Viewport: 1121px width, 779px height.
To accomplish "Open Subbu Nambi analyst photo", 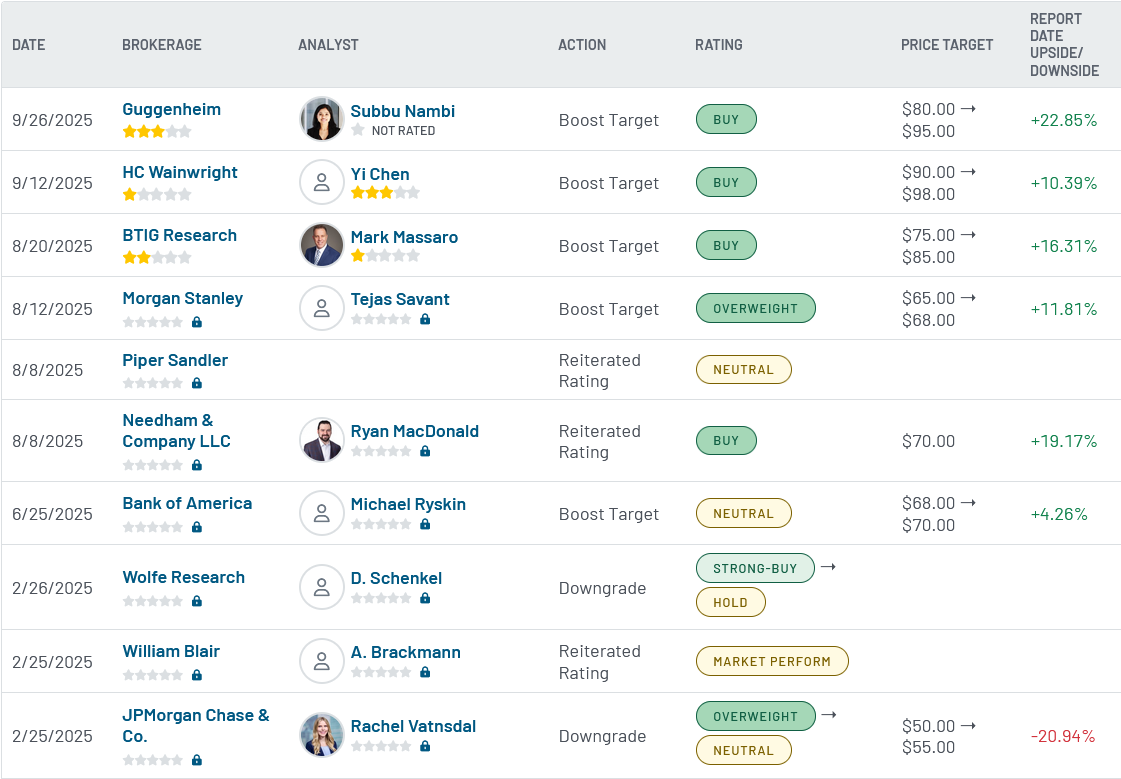I will (322, 119).
